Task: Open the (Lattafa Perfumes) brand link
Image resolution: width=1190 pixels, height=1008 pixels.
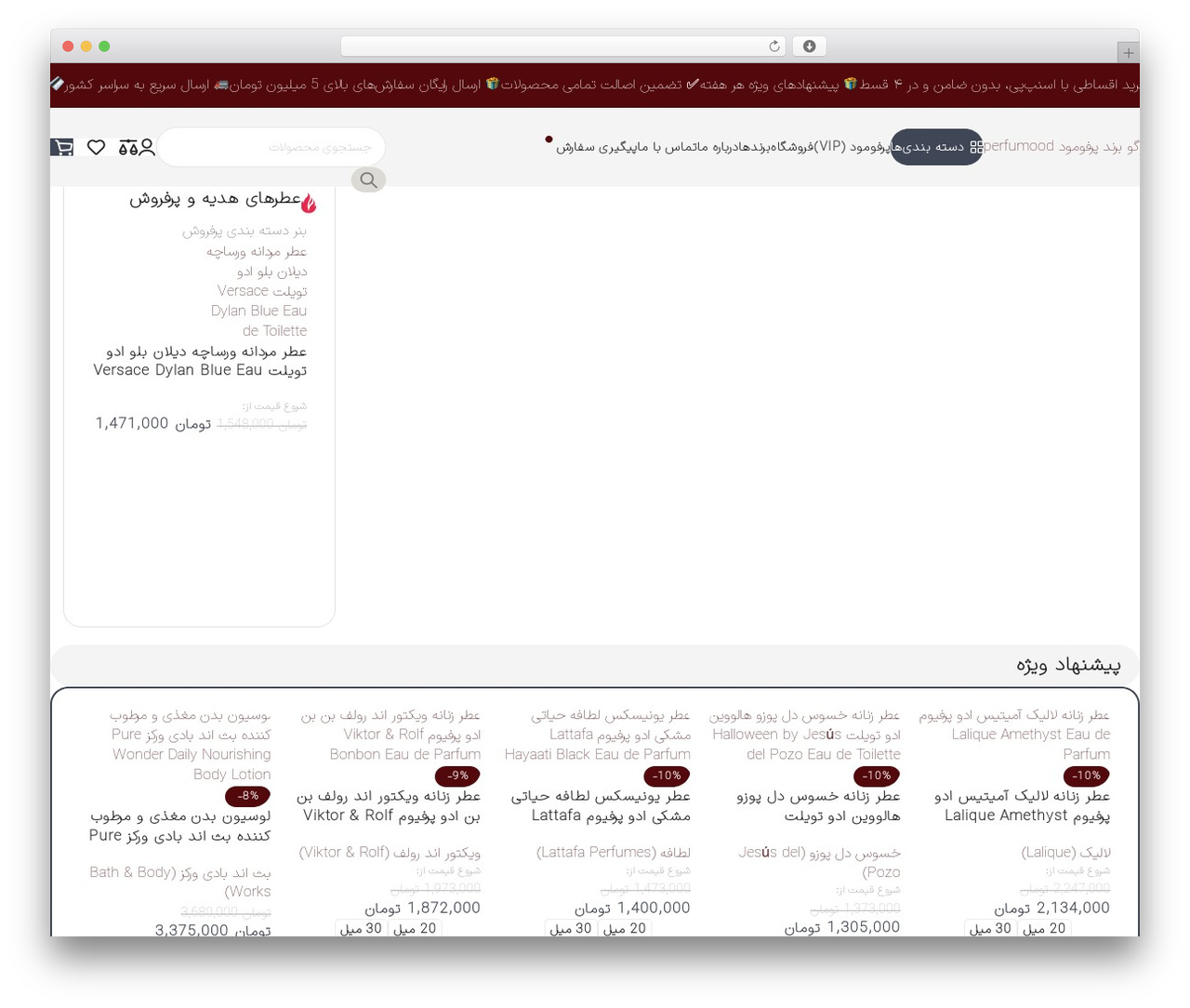Action: pos(614,853)
